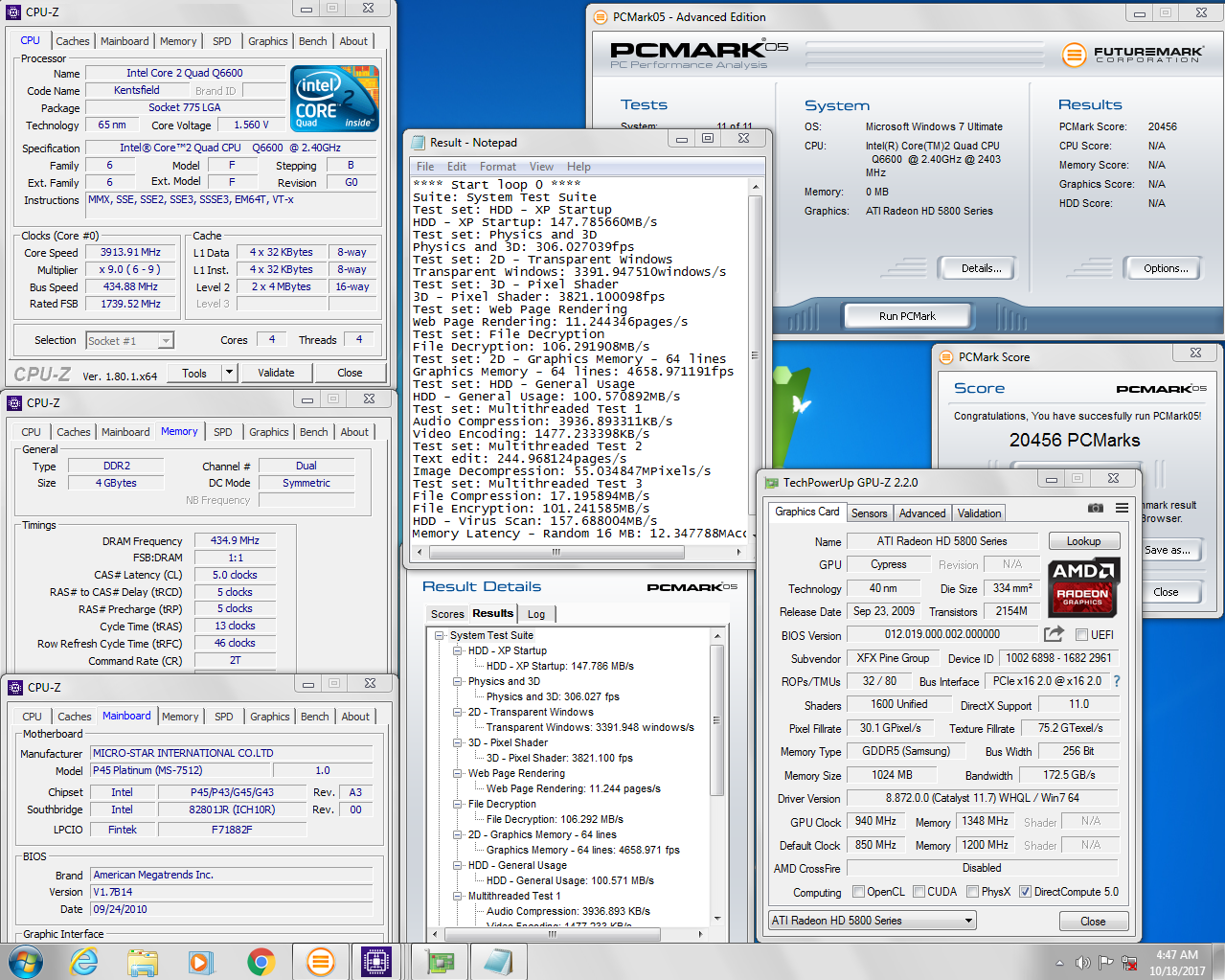Click Notepad horizontal scrollbar thumb
Image resolution: width=1225 pixels, height=980 pixels.
tap(556, 552)
